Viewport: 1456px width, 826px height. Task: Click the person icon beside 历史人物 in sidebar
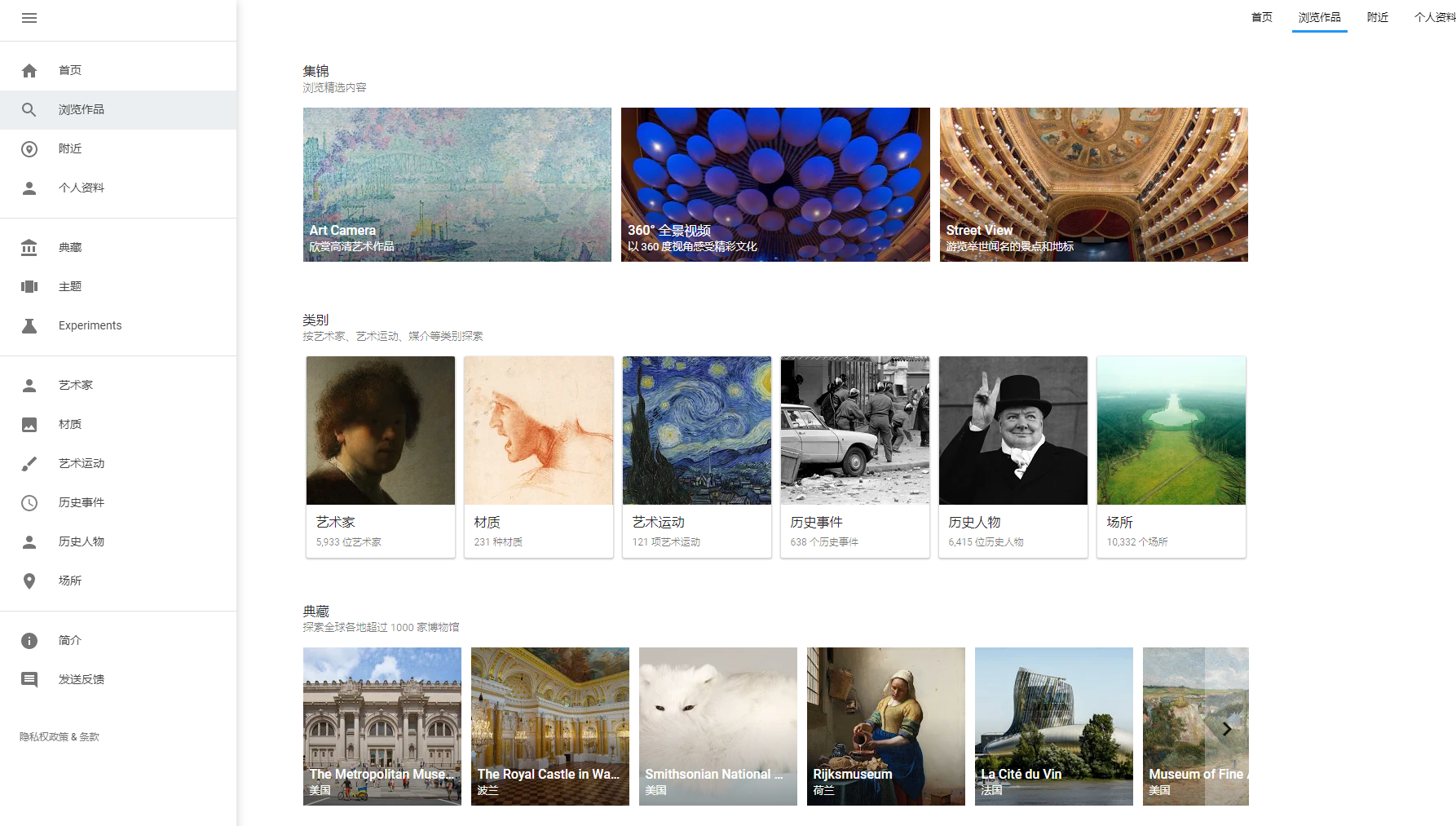[x=29, y=541]
